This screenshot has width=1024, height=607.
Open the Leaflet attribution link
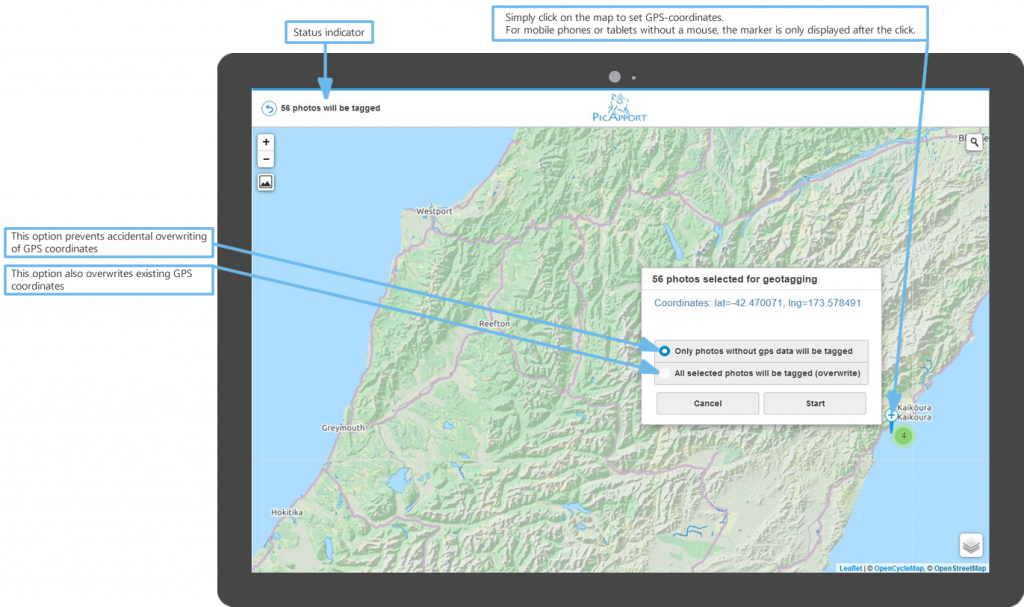point(850,568)
